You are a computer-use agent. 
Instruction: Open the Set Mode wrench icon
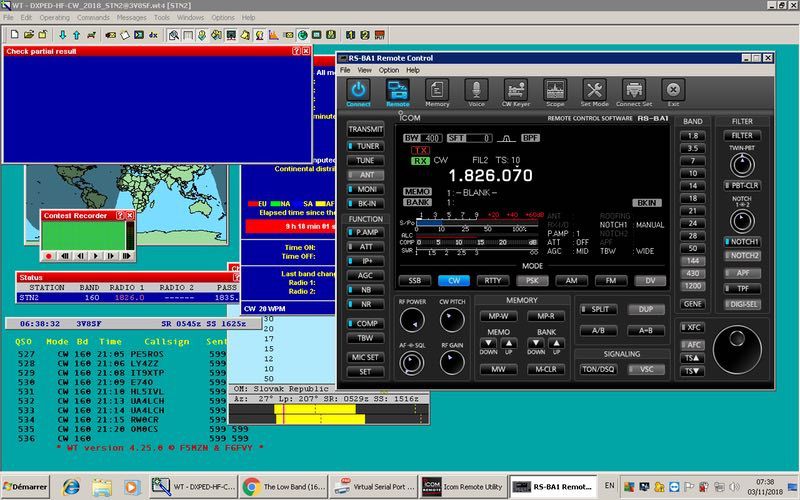(x=594, y=90)
